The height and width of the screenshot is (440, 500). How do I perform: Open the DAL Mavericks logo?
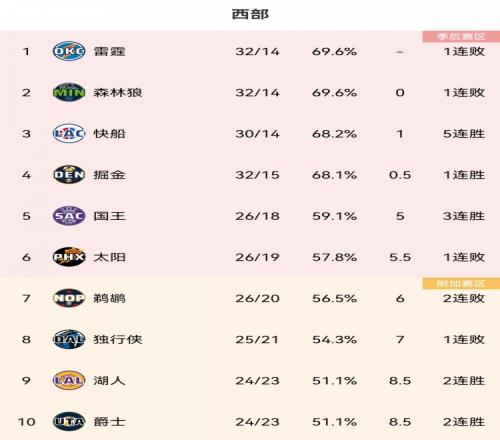(69, 339)
